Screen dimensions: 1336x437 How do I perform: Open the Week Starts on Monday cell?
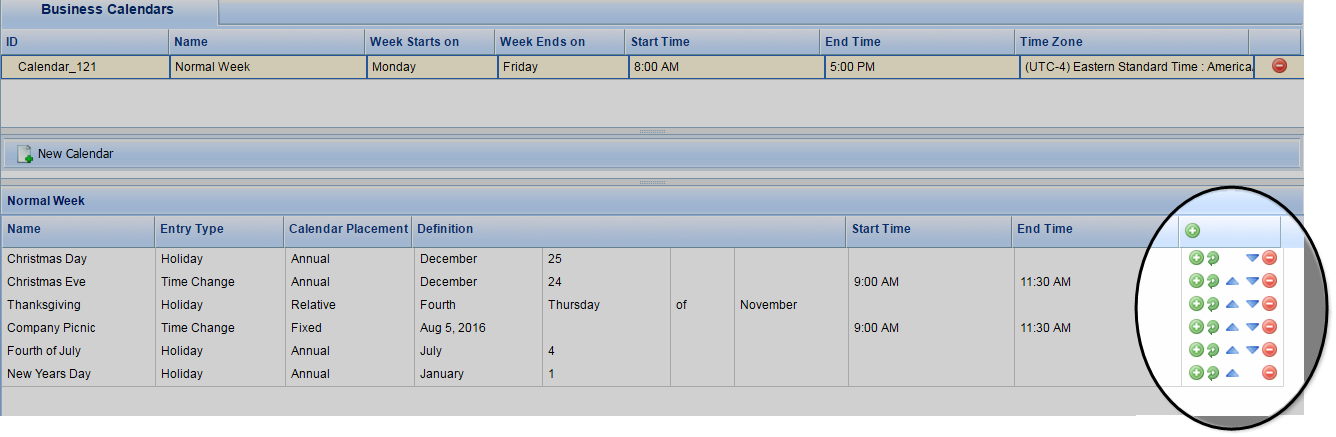(x=429, y=67)
